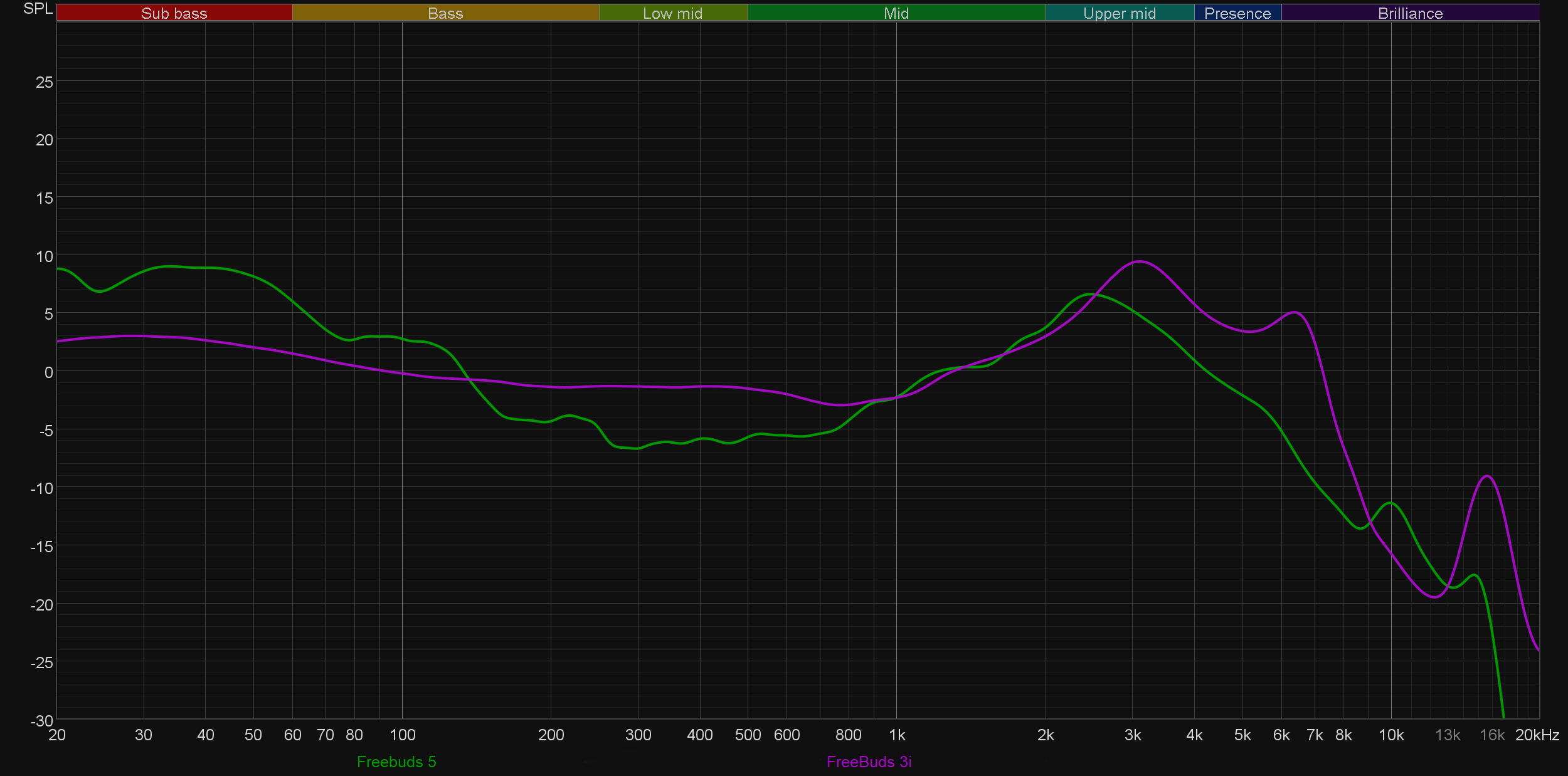The image size is (1568, 776).
Task: Click the -30 dB label on SPL axis
Action: pyautogui.click(x=42, y=720)
